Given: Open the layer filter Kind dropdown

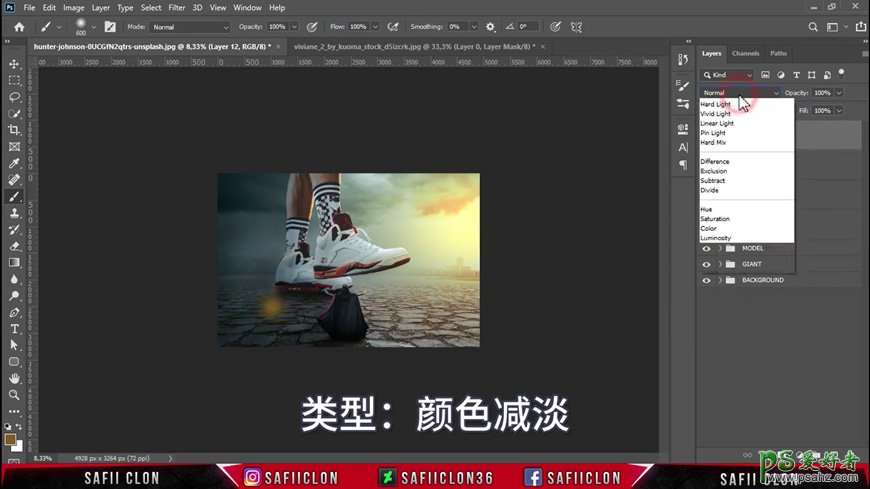Looking at the screenshot, I should (x=727, y=75).
